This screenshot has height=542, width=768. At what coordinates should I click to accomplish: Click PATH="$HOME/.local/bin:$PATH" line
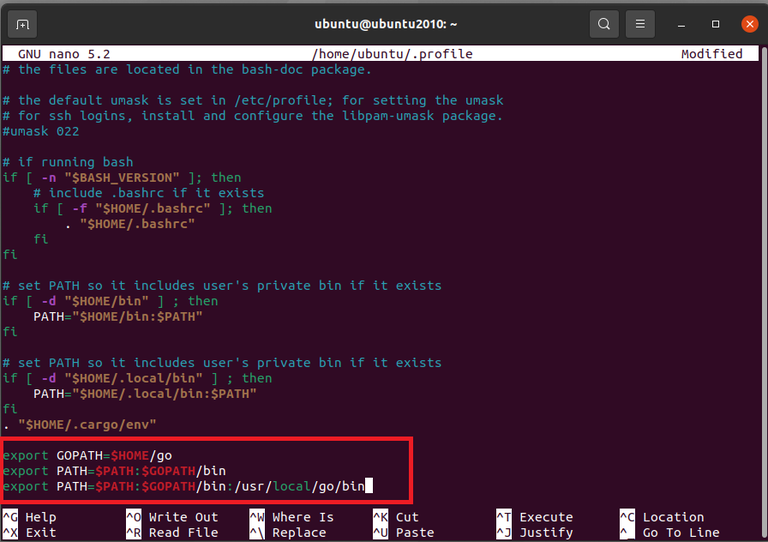pyautogui.click(x=145, y=394)
